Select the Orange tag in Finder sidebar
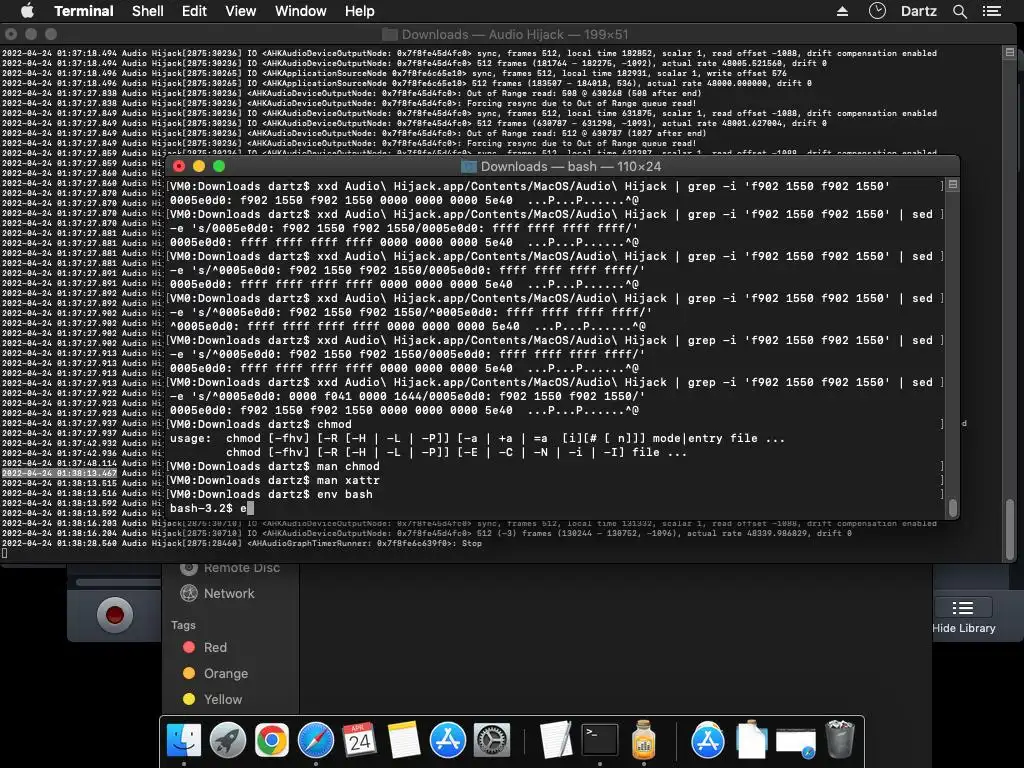1024x768 pixels. 225,673
